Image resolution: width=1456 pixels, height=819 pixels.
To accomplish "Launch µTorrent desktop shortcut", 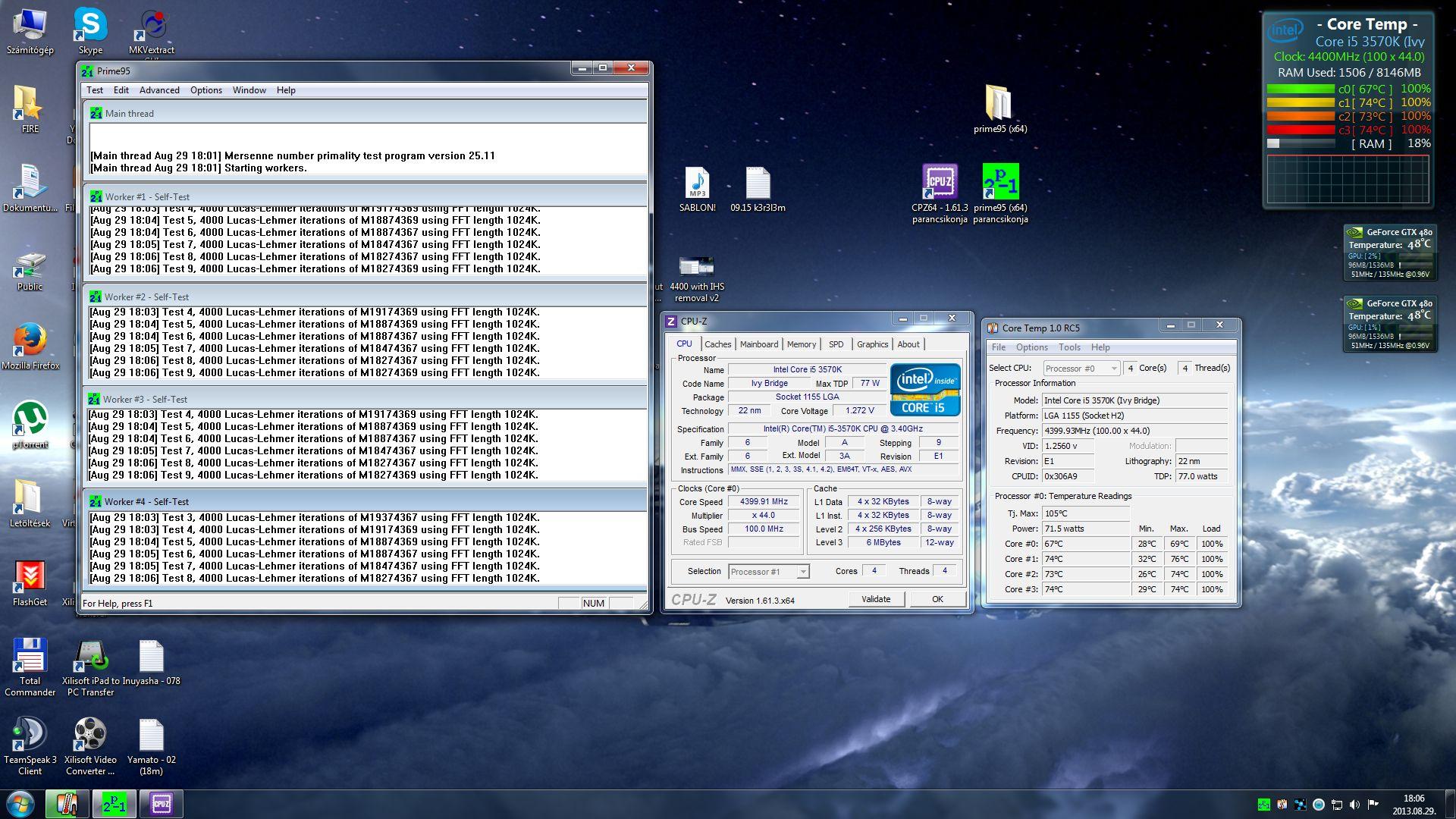I will tap(30, 425).
